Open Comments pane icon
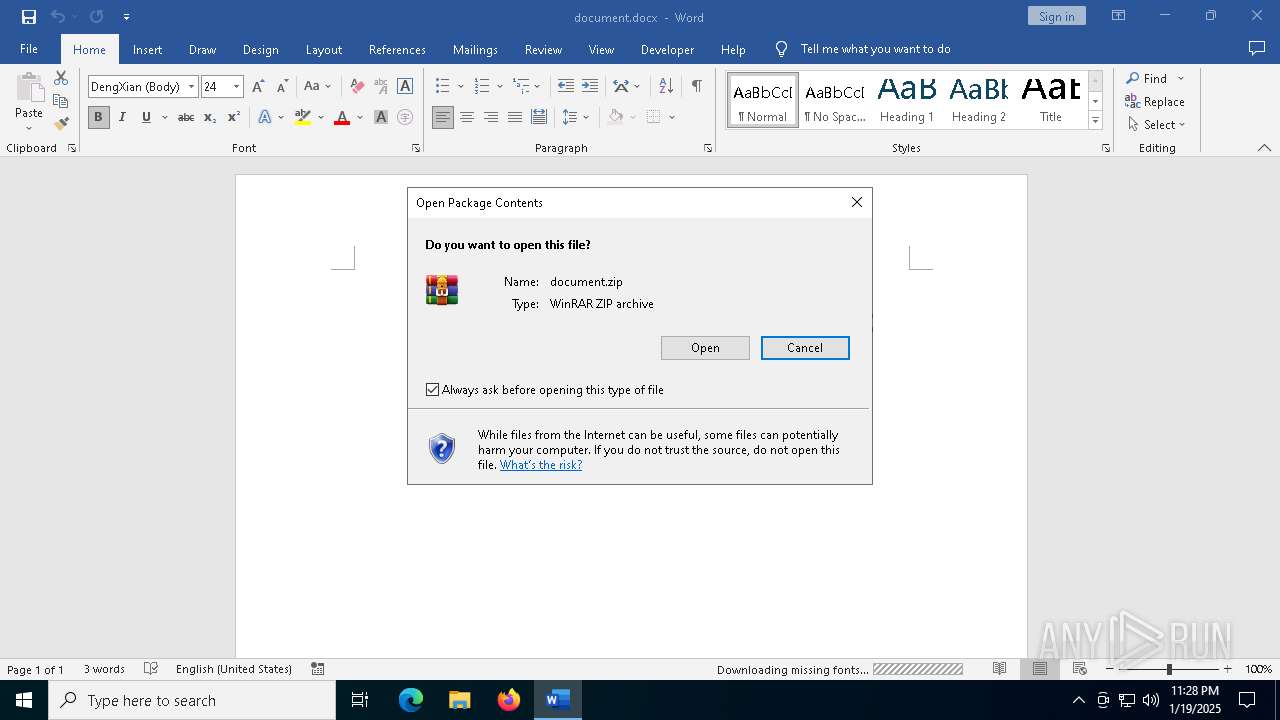This screenshot has width=1280, height=720. tap(1257, 49)
